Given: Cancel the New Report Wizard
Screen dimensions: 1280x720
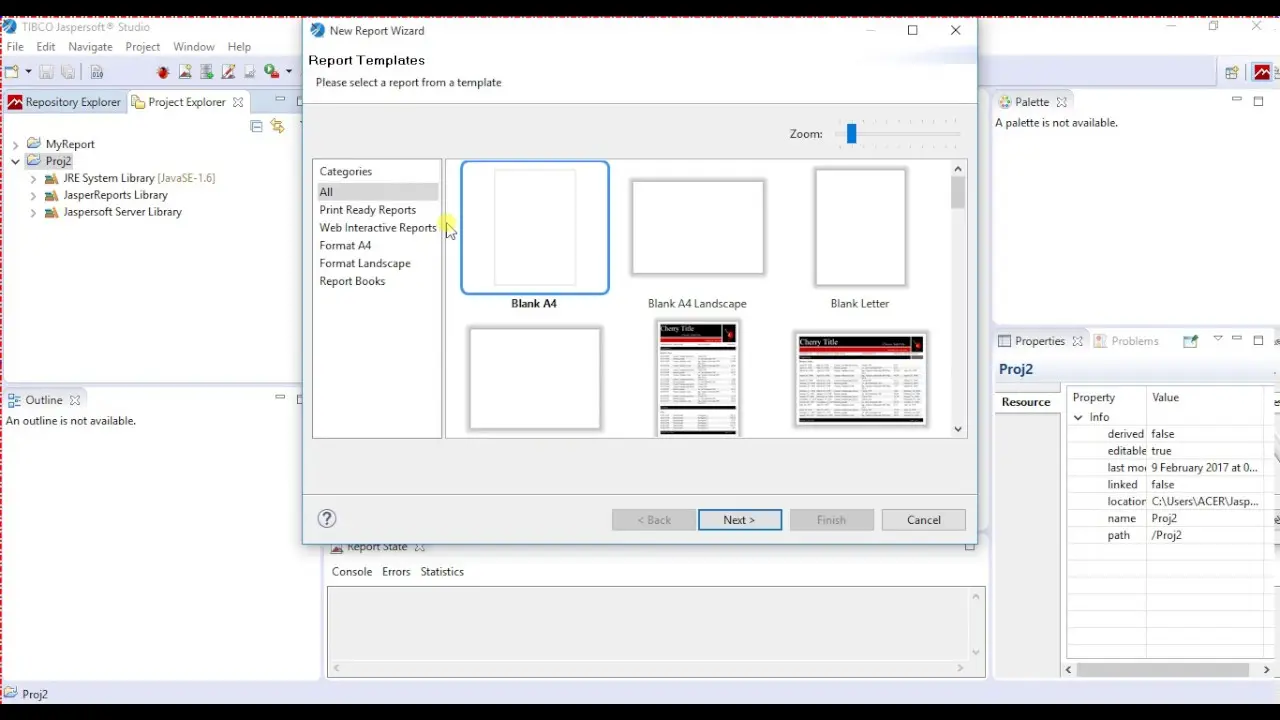Looking at the screenshot, I should pyautogui.click(x=923, y=520).
